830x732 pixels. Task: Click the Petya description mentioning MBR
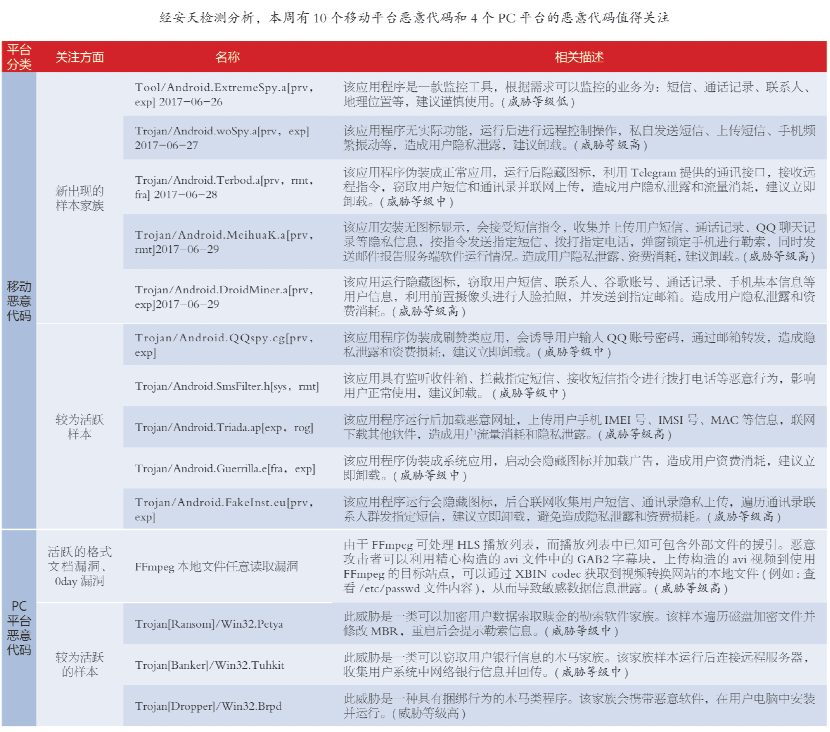tap(579, 623)
